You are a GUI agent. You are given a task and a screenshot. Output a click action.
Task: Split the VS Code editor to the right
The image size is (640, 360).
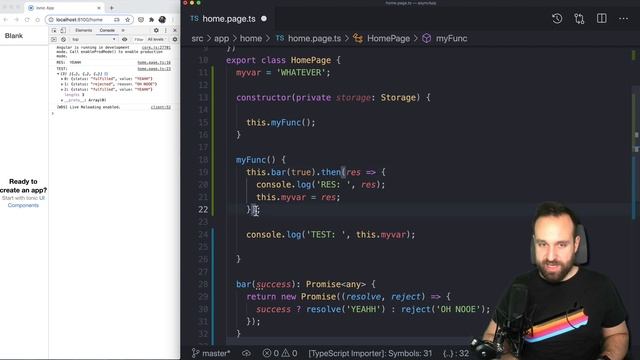pos(602,18)
